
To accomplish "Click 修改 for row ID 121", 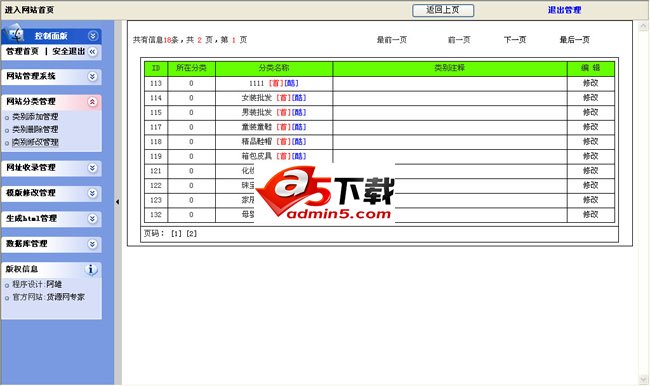I will pos(591,171).
